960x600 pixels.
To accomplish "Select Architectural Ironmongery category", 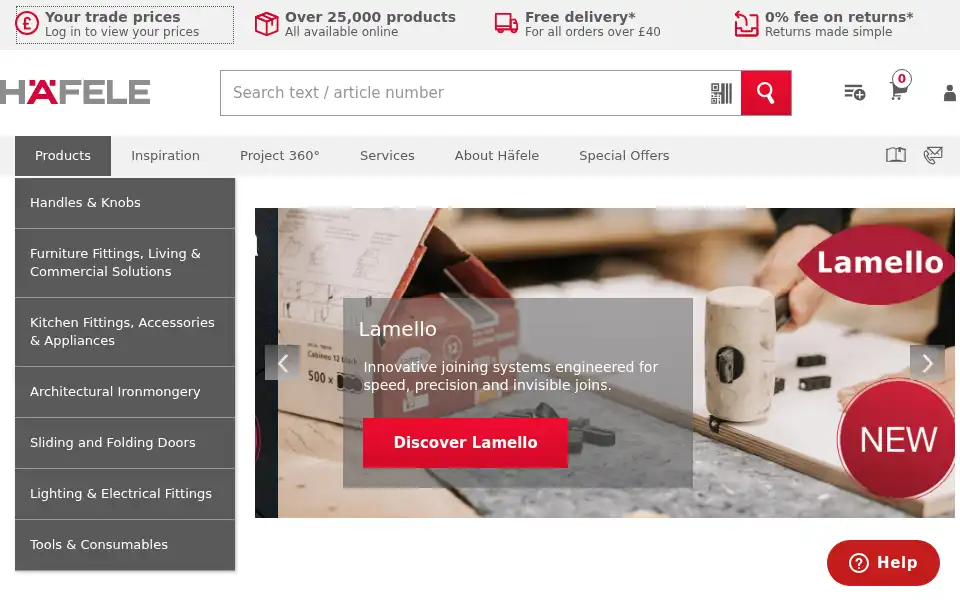I will click(x=125, y=392).
